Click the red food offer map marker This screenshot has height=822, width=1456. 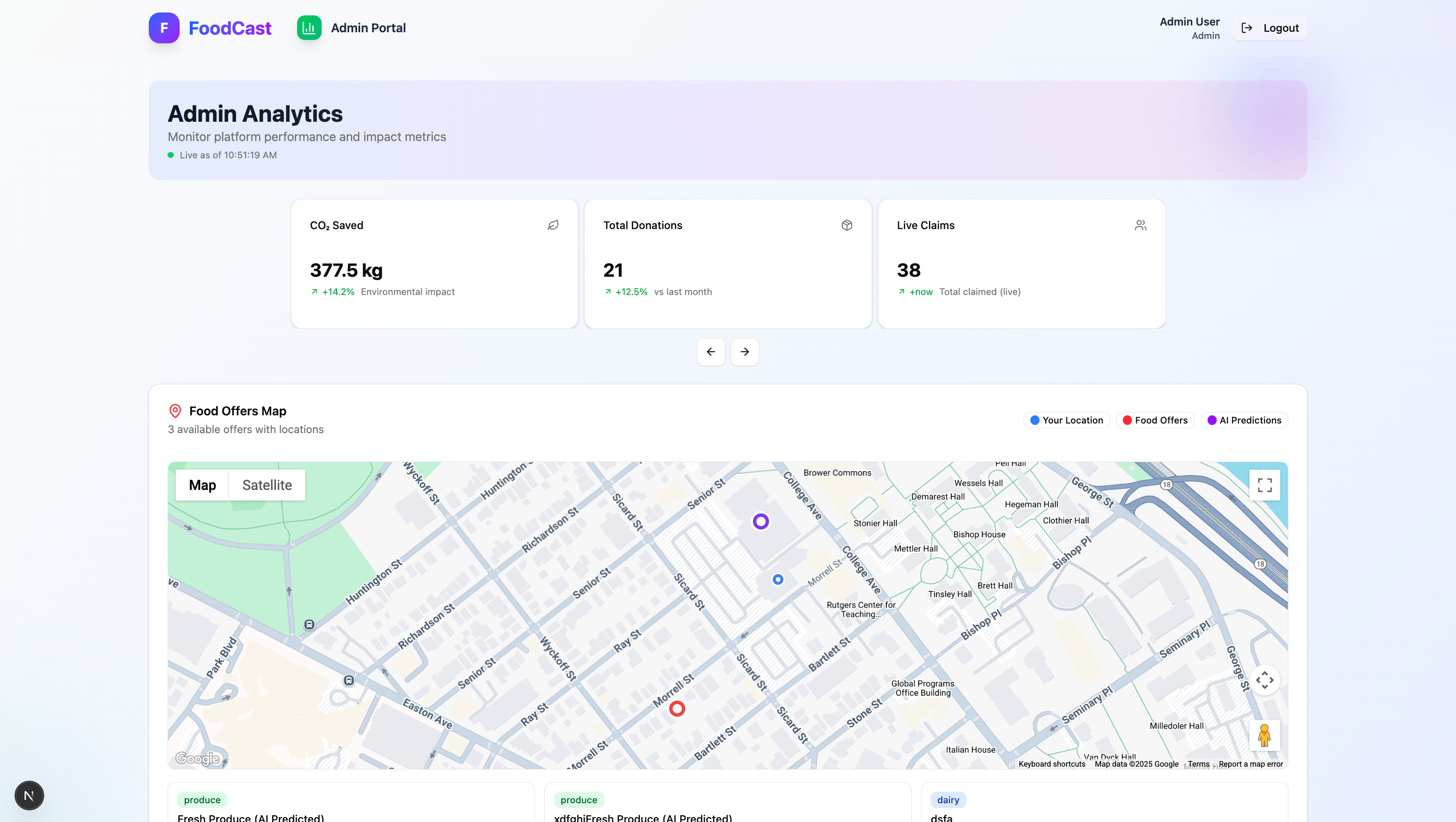pyautogui.click(x=676, y=708)
